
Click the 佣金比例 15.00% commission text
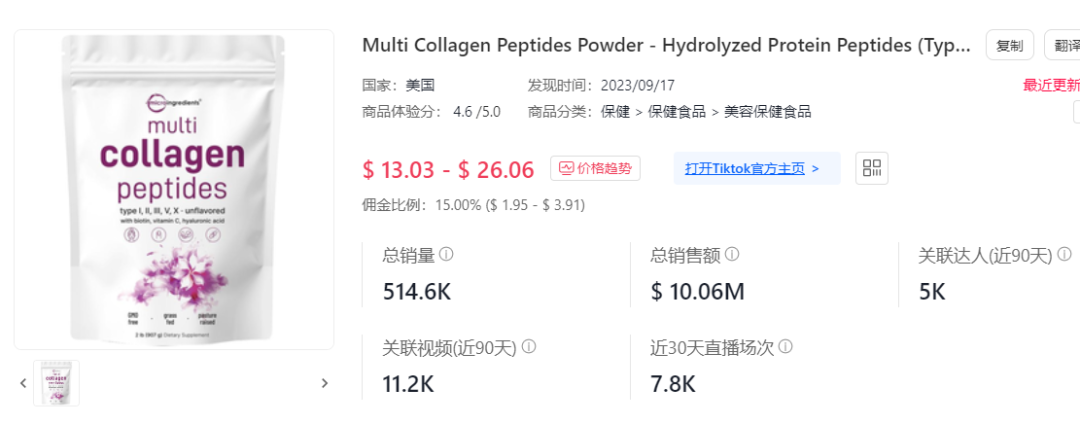coord(474,205)
